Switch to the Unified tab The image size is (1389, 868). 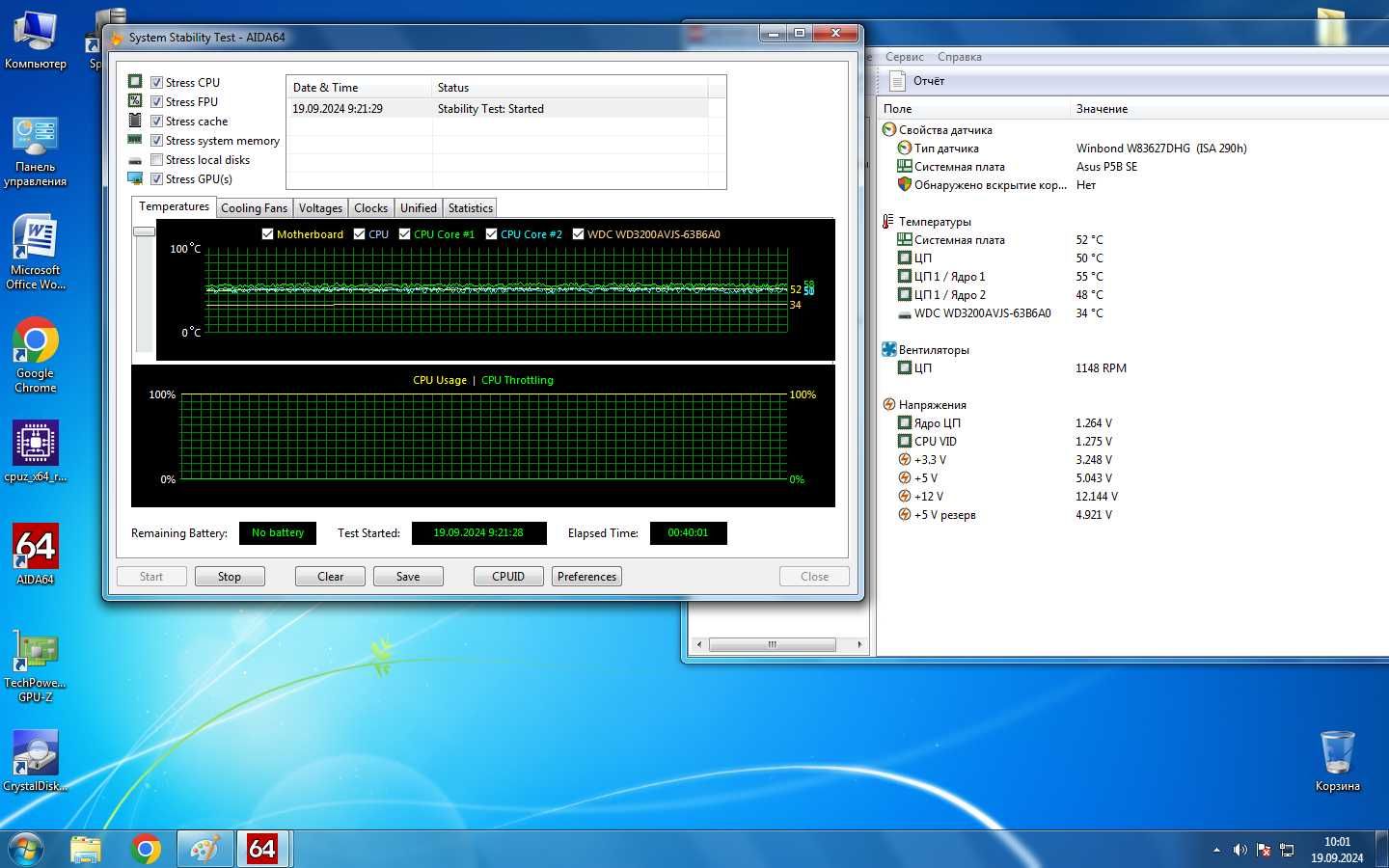[419, 208]
